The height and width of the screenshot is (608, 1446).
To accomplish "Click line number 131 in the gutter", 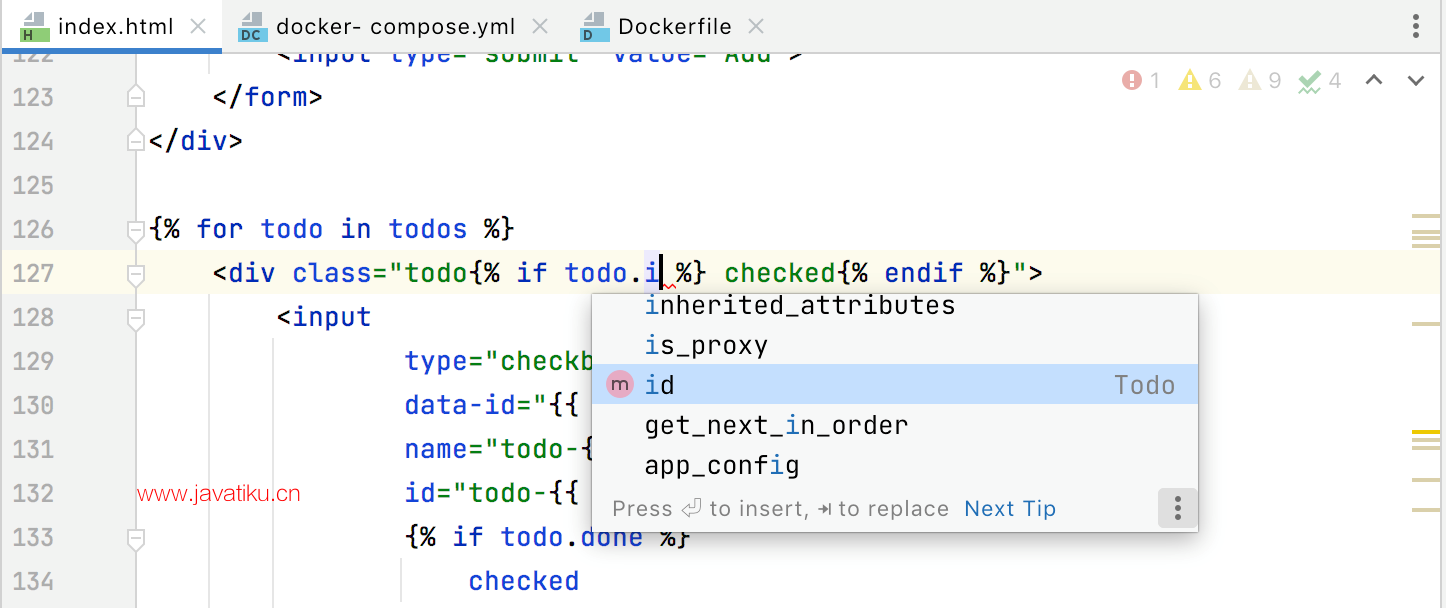I will 33,449.
